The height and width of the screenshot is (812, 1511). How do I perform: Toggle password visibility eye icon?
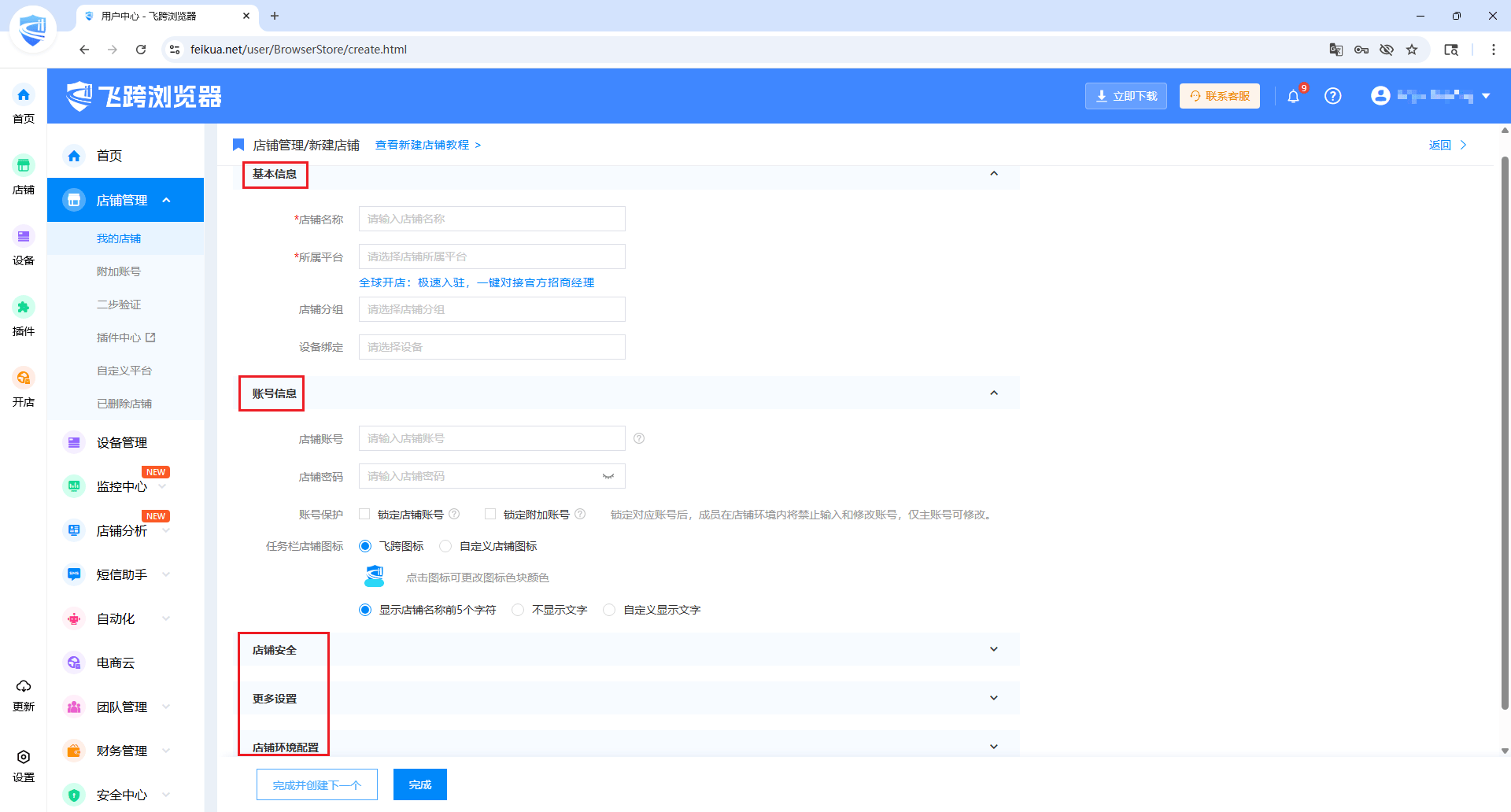(x=608, y=476)
